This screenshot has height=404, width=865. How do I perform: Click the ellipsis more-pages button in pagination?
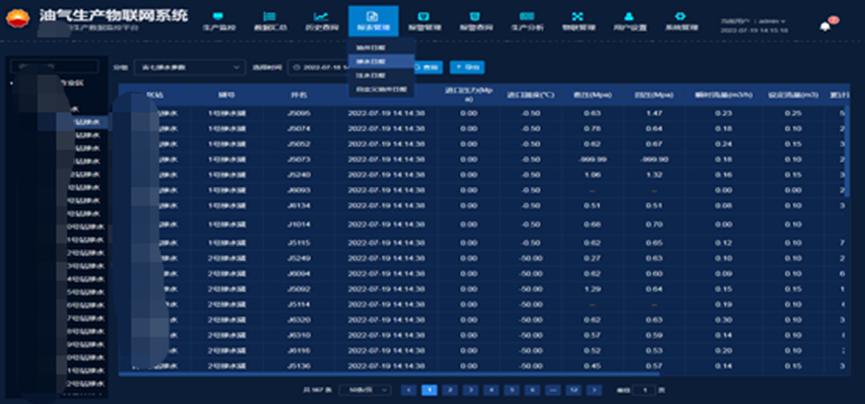[x=552, y=390]
